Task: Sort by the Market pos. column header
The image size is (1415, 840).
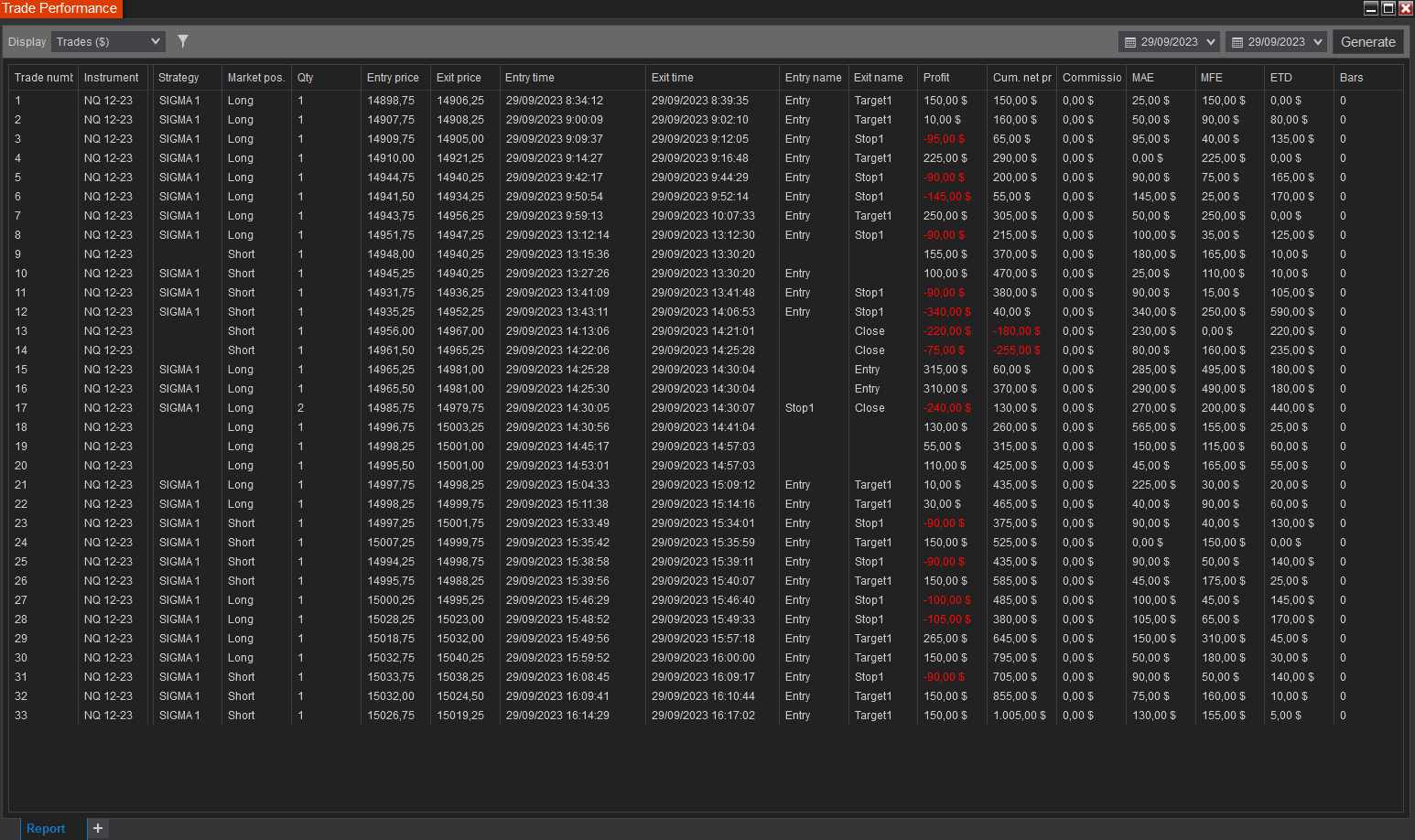Action: coord(256,78)
